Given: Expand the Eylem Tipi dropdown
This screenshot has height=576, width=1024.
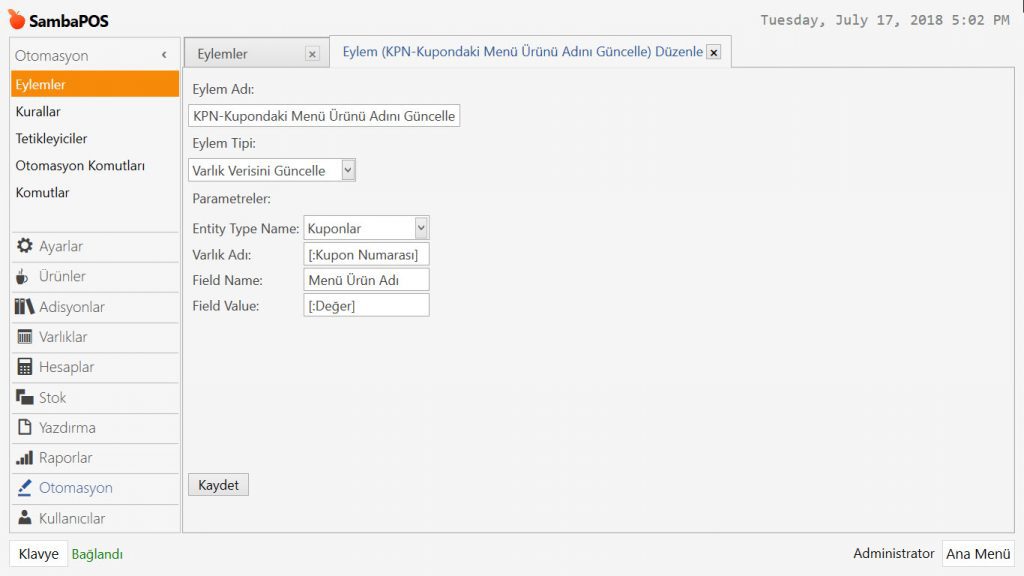Looking at the screenshot, I should pos(348,170).
